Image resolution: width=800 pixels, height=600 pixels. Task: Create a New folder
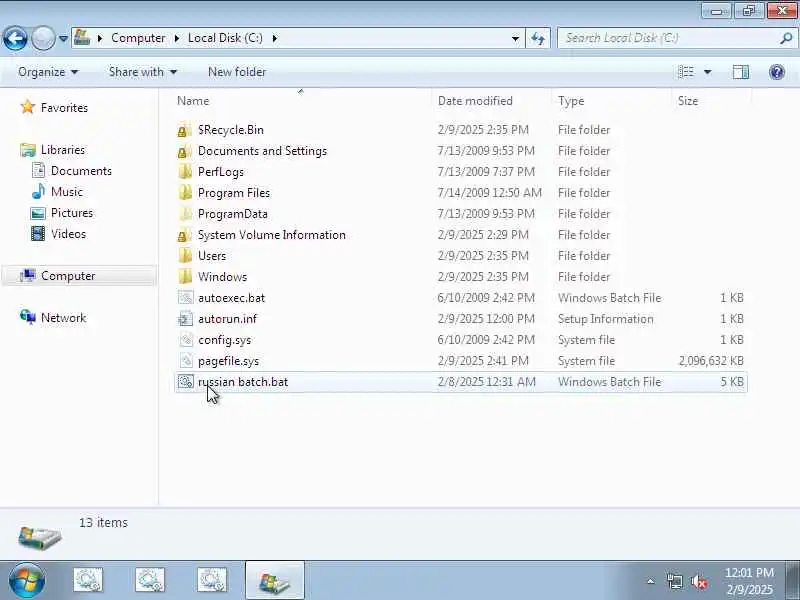237,72
